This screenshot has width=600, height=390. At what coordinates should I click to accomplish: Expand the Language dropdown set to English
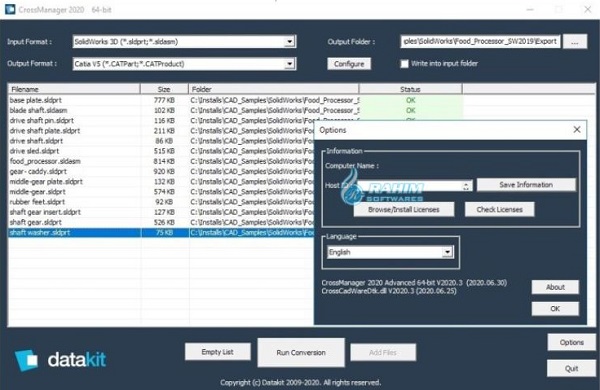coord(447,252)
